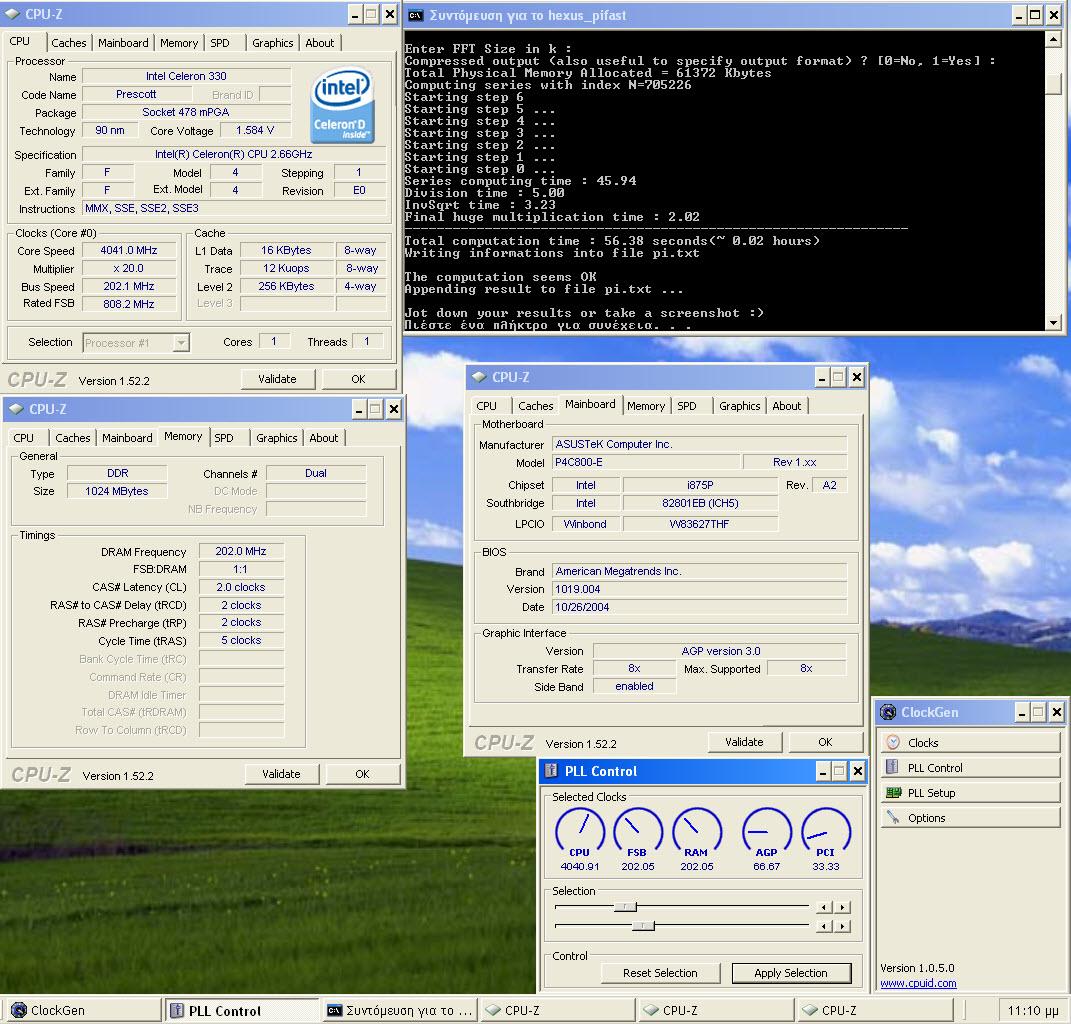Click the AGP clock gauge dial
The image size is (1071, 1024).
point(766,830)
